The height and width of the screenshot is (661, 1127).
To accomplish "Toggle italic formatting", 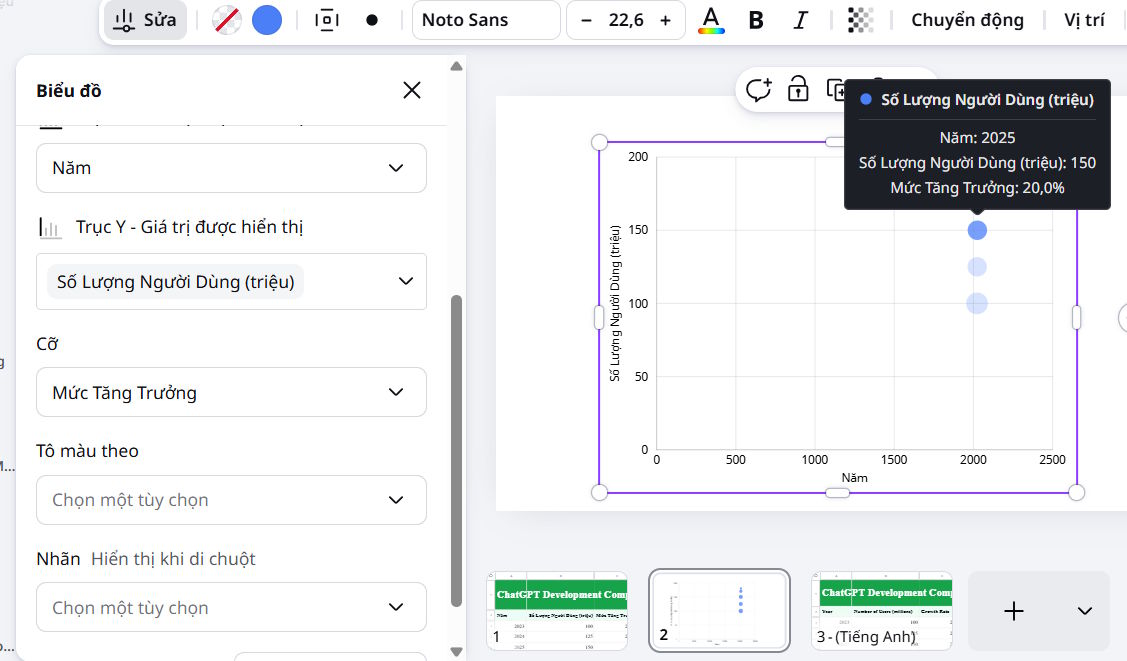I will click(x=800, y=19).
